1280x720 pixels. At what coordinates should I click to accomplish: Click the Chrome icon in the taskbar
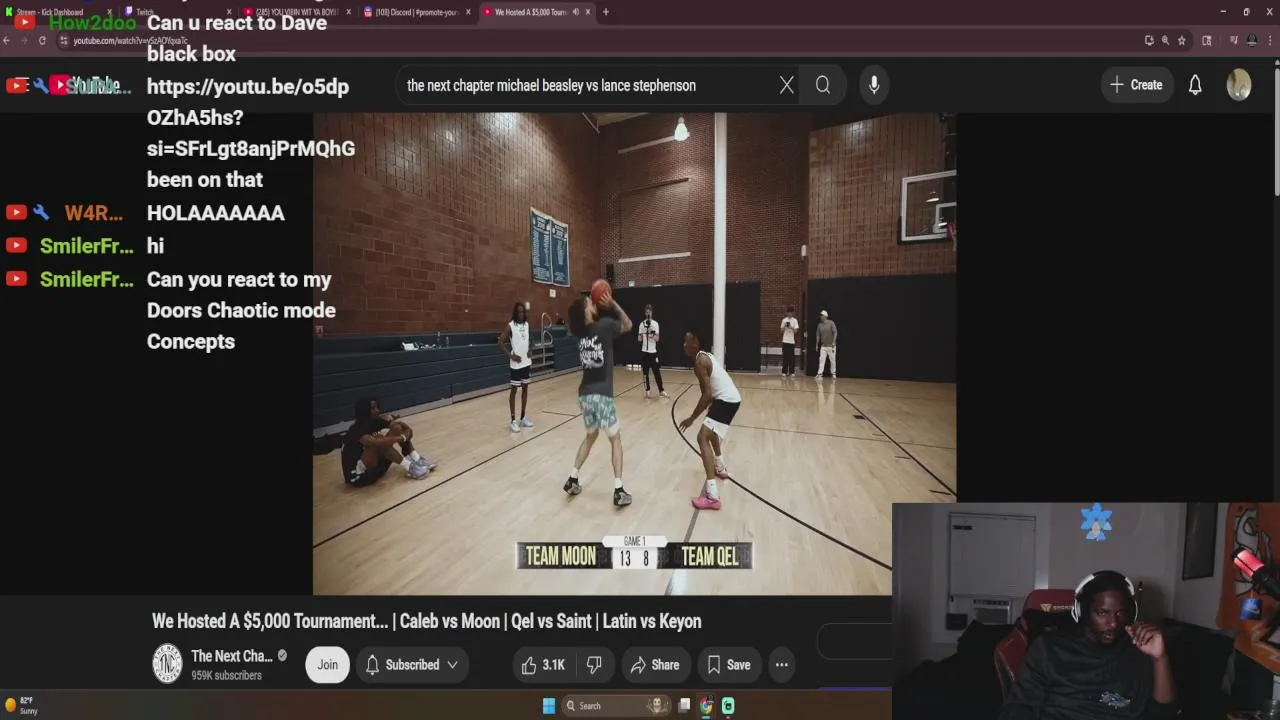706,706
